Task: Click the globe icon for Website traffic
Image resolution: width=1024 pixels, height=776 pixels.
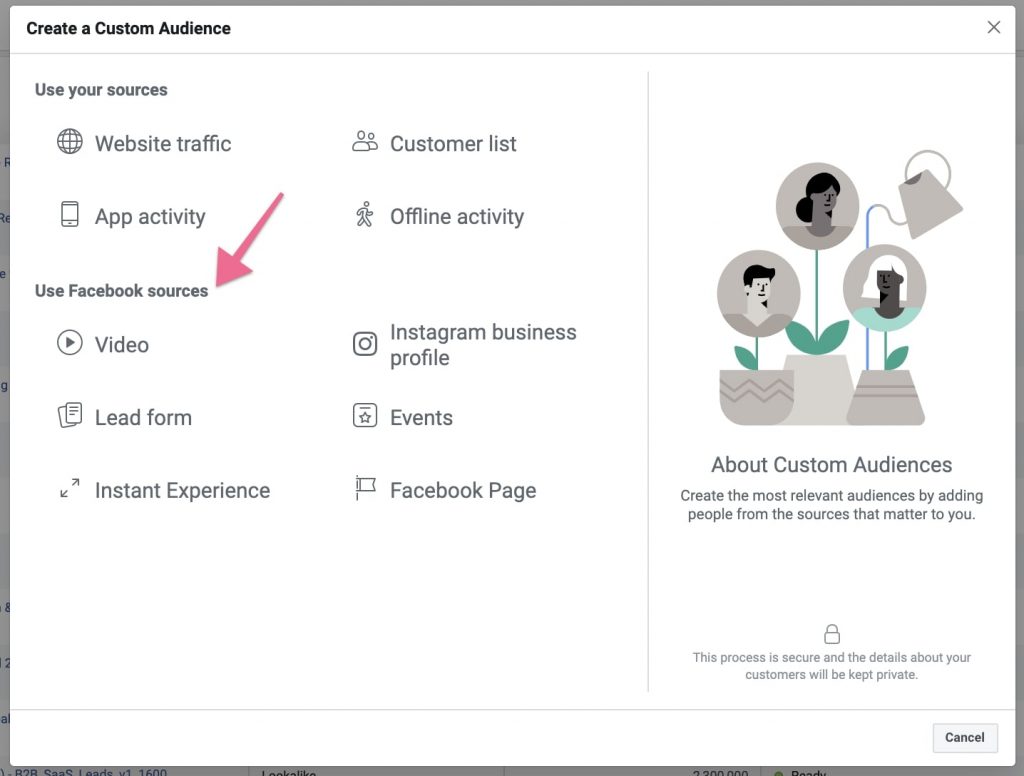Action: tap(70, 142)
